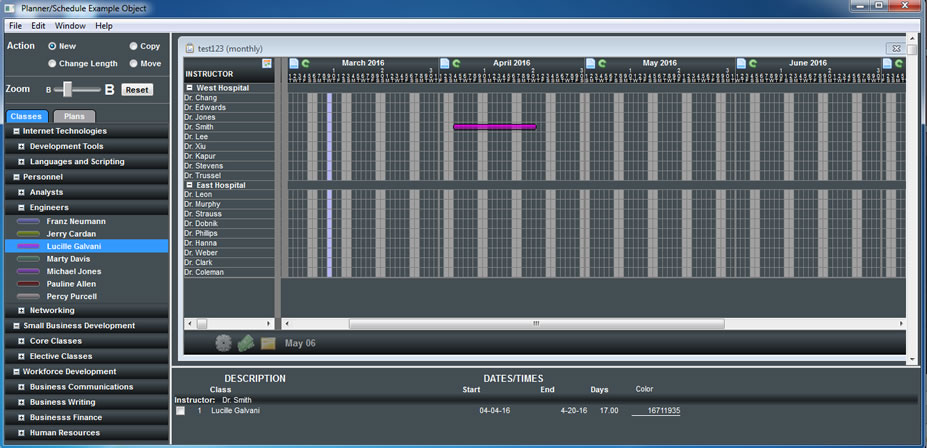Click the document icon beside May 2016

[x=590, y=63]
